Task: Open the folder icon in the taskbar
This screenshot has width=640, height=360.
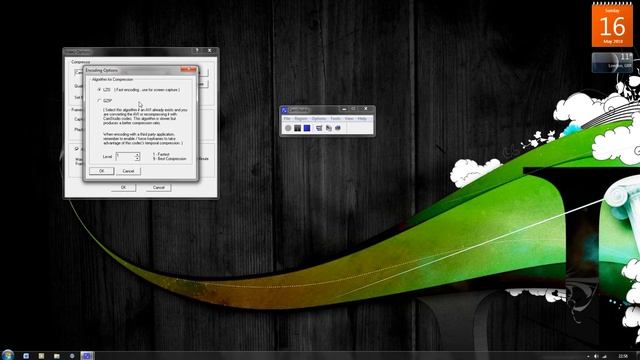Action: [57, 356]
